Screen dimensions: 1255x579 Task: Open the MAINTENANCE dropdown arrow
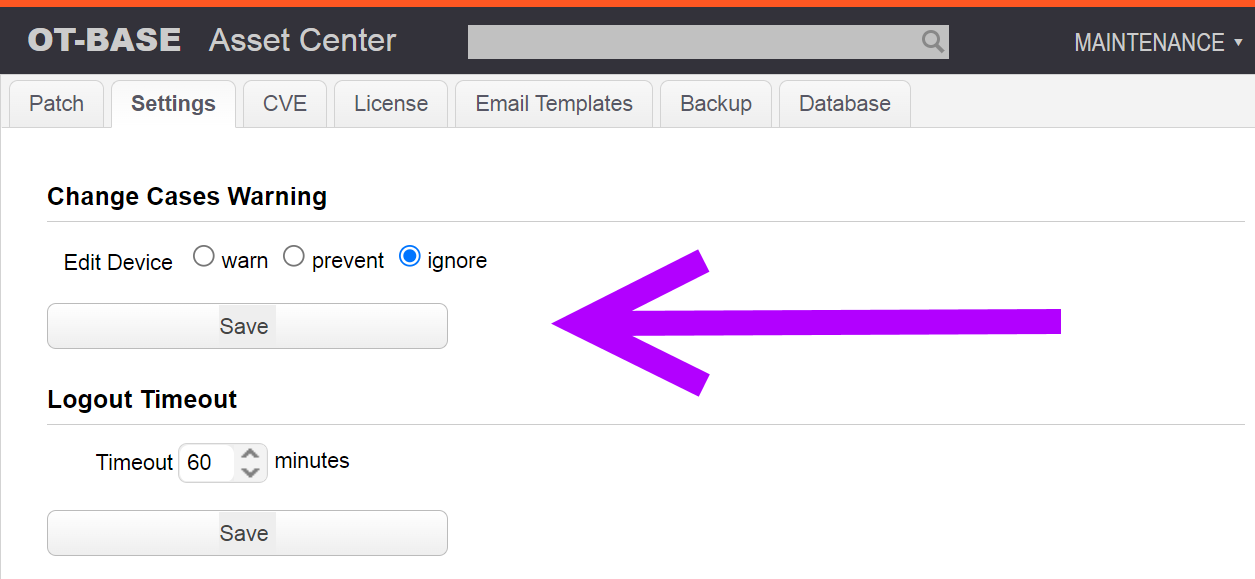pos(1238,43)
